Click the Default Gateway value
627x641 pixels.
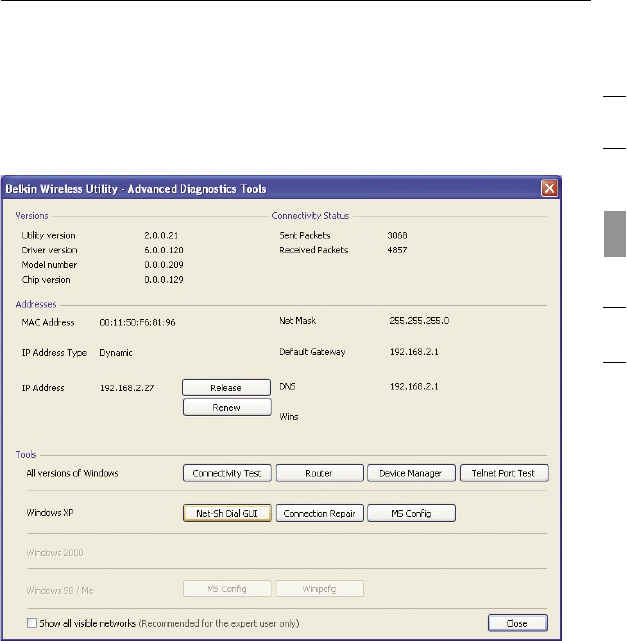coord(414,353)
